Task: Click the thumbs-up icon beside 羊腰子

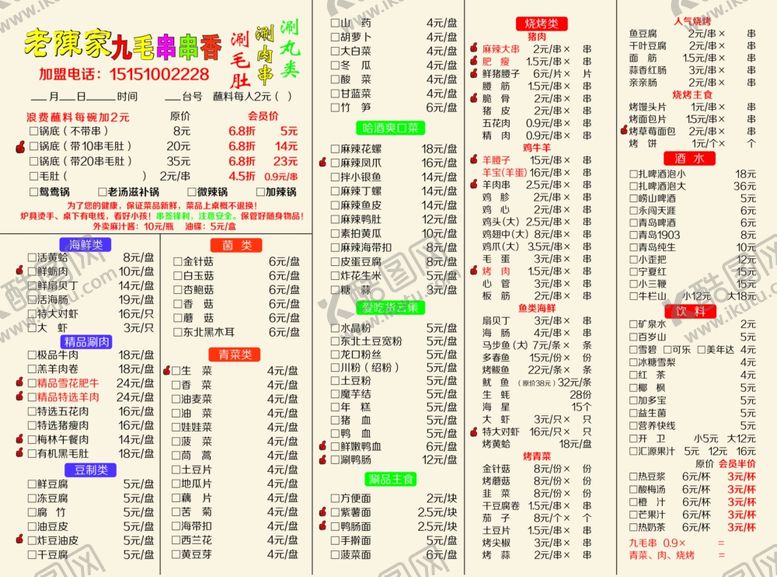Action: coord(472,159)
